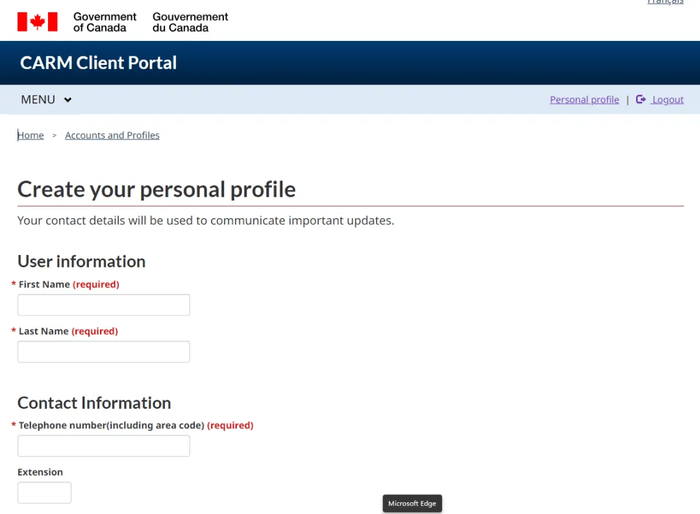Go to the Home breadcrumb
The image size is (700, 514).
[x=31, y=135]
